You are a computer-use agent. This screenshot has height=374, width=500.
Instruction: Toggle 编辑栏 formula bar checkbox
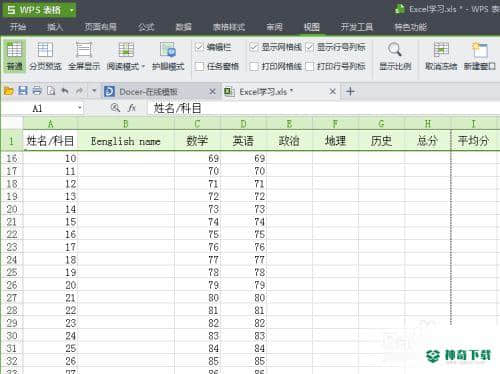pos(199,47)
